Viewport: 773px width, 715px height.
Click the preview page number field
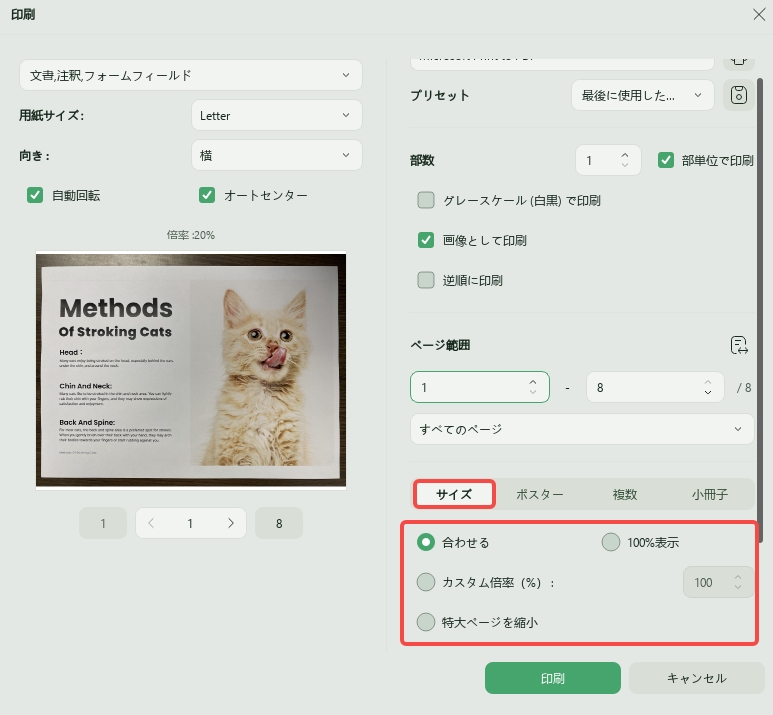[190, 523]
